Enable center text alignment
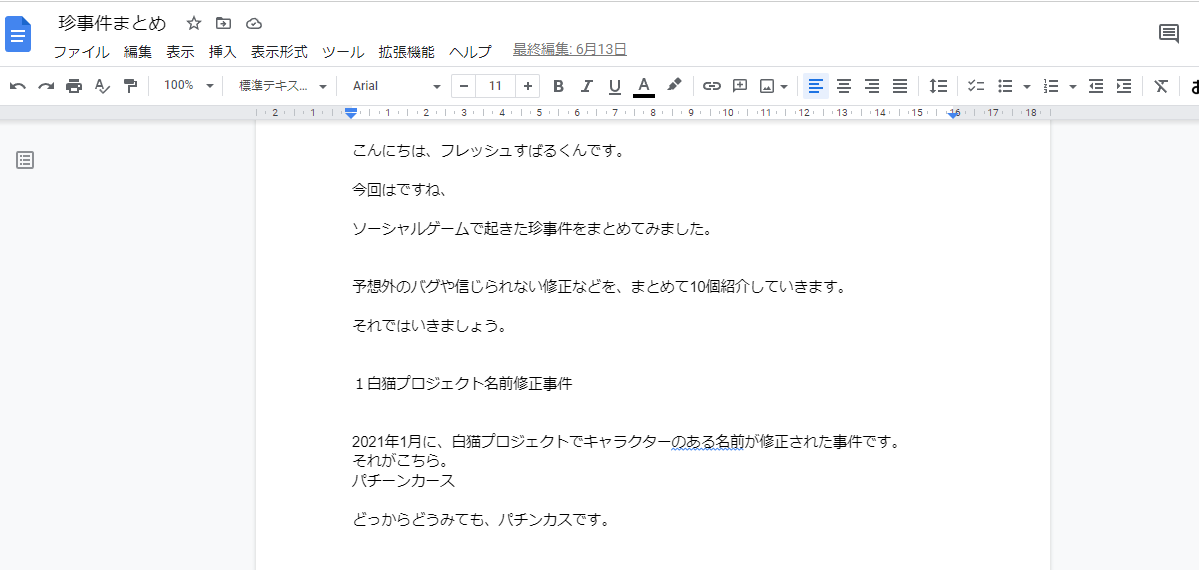This screenshot has height=570, width=1199. (x=844, y=86)
